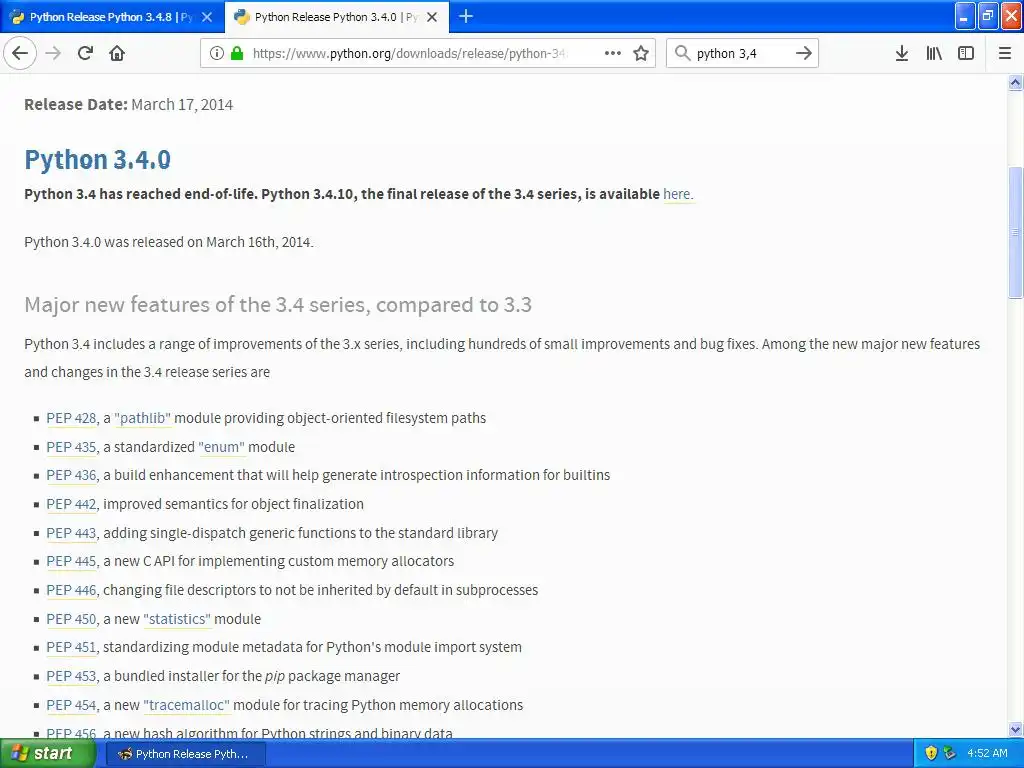Open the "statistics" module link

tap(177, 618)
